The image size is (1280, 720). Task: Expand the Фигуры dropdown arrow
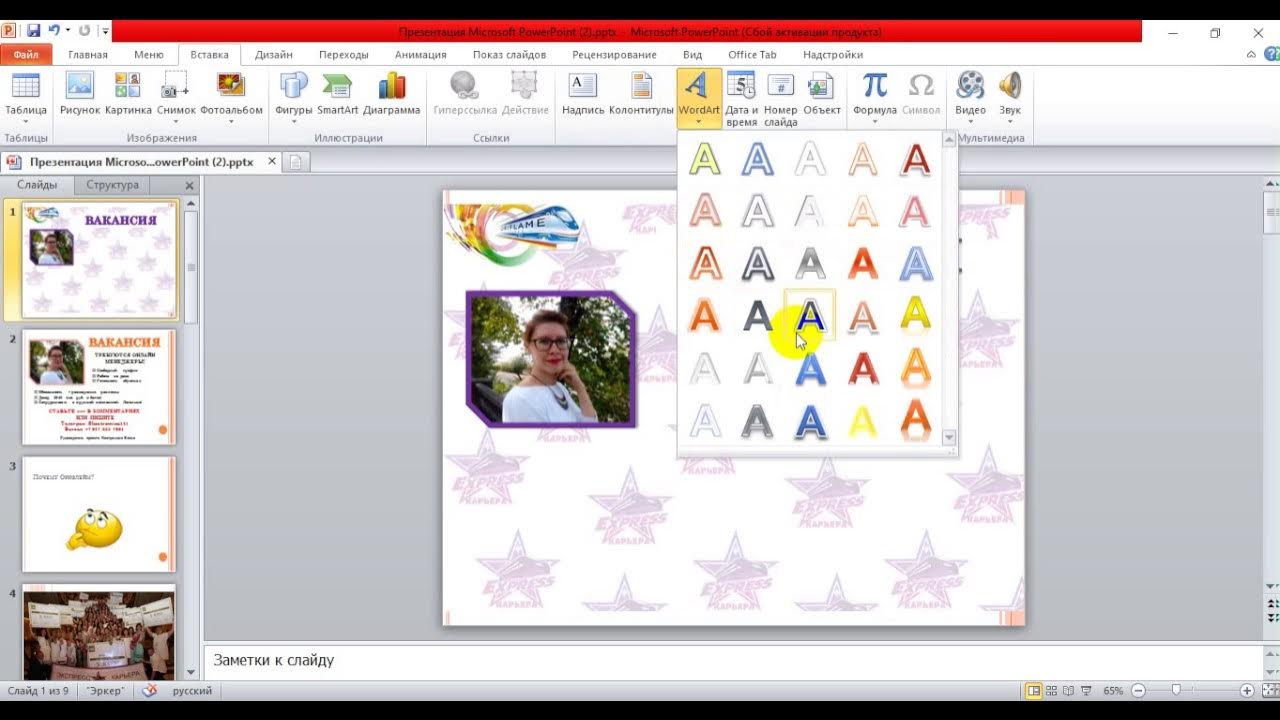click(294, 123)
